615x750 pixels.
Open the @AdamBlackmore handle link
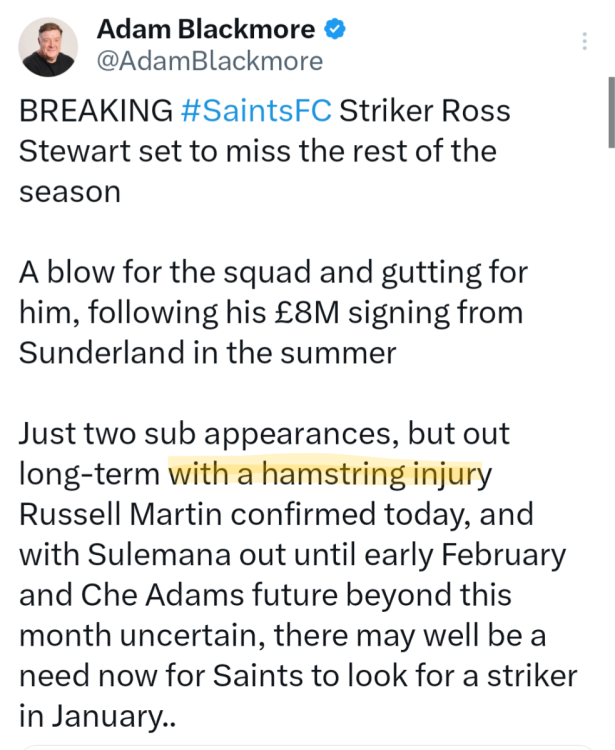209,61
